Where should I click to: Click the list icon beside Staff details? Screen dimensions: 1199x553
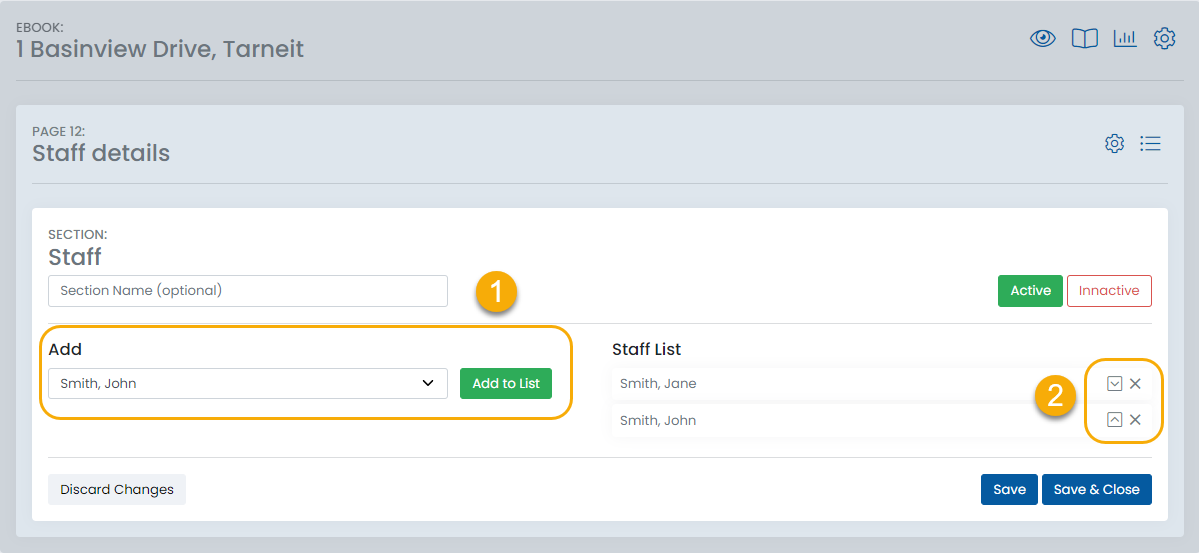coord(1151,144)
